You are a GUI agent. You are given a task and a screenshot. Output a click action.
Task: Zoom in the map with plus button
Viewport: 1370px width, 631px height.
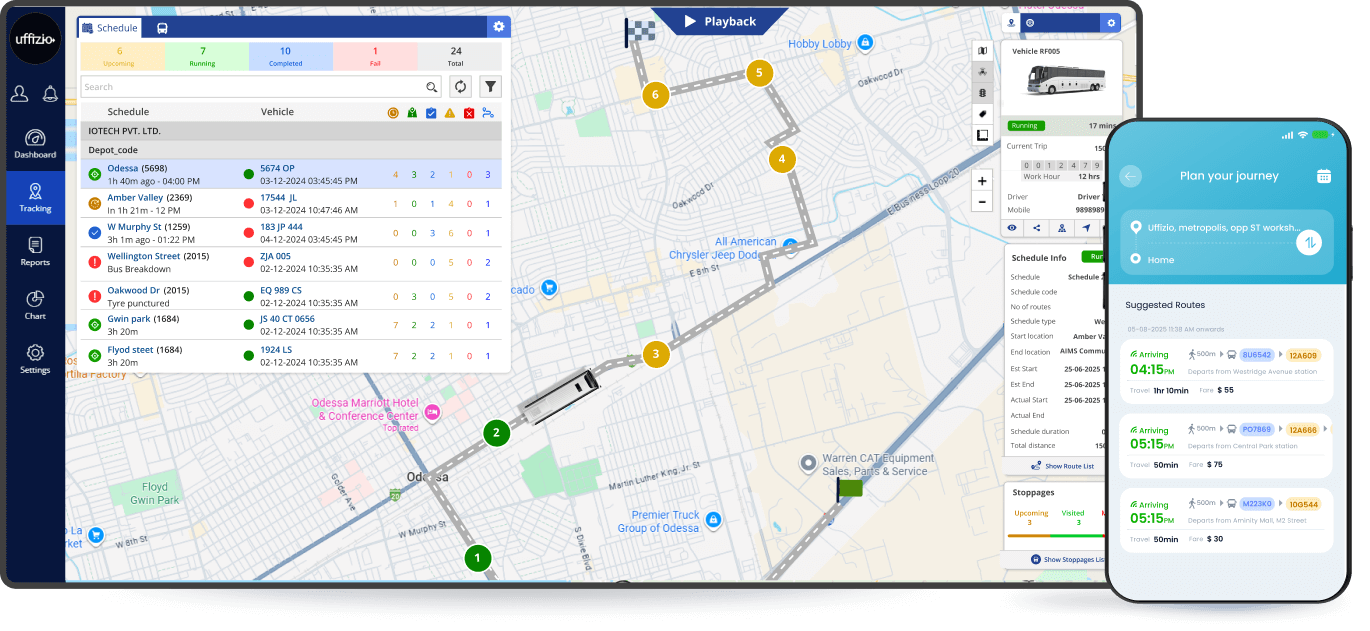[982, 181]
